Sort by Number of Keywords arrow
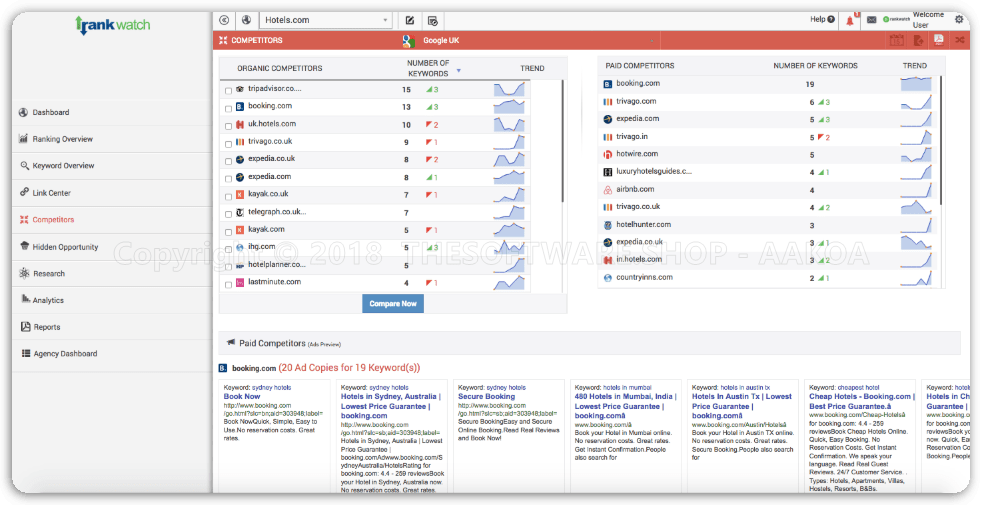 pyautogui.click(x=459, y=71)
